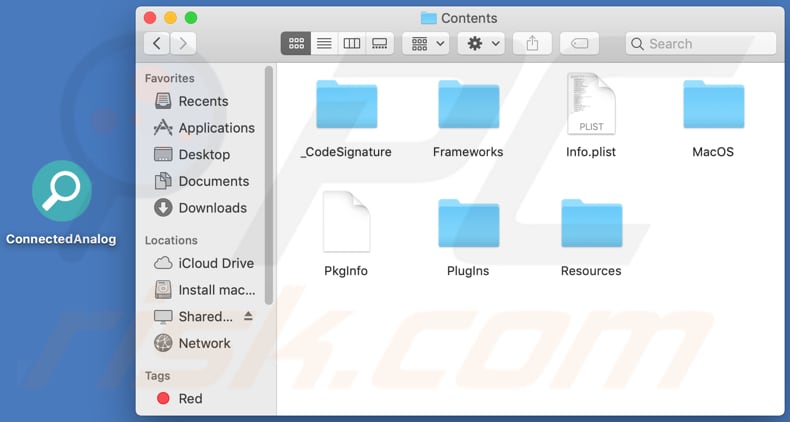Click the Applications A-shaped icon

pyautogui.click(x=163, y=128)
